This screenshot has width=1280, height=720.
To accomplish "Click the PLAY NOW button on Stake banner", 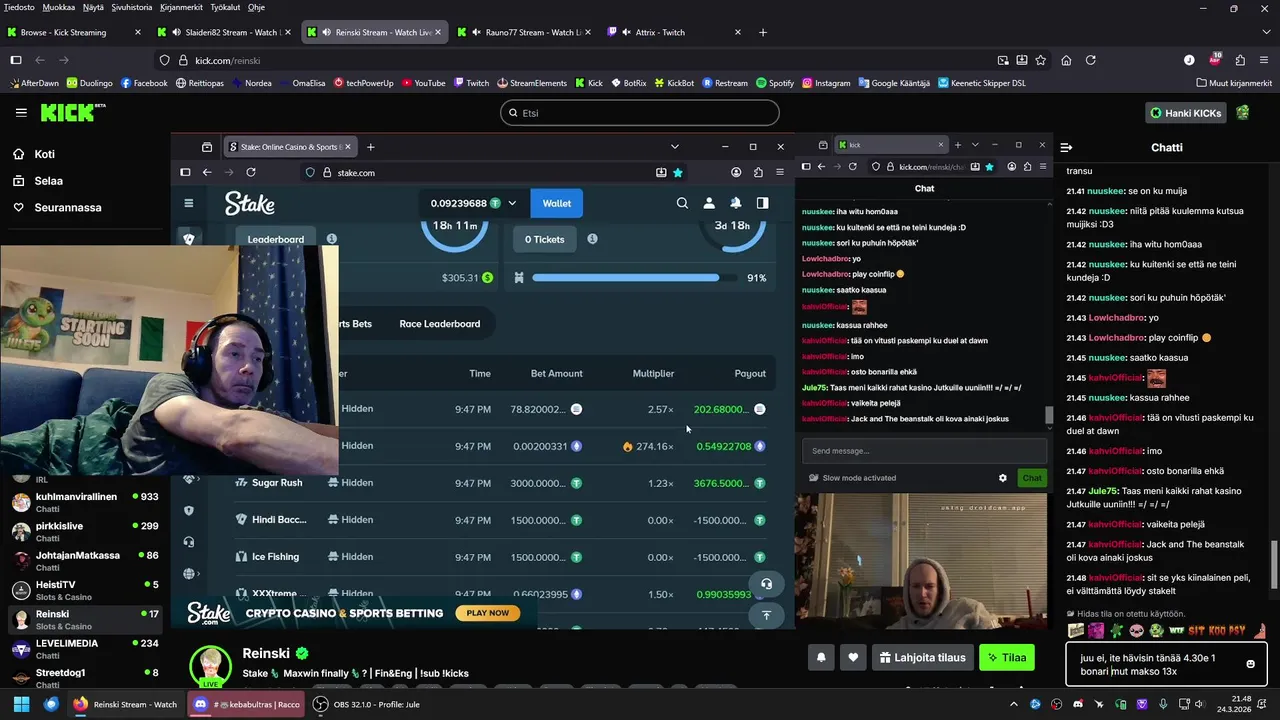I will (x=487, y=613).
